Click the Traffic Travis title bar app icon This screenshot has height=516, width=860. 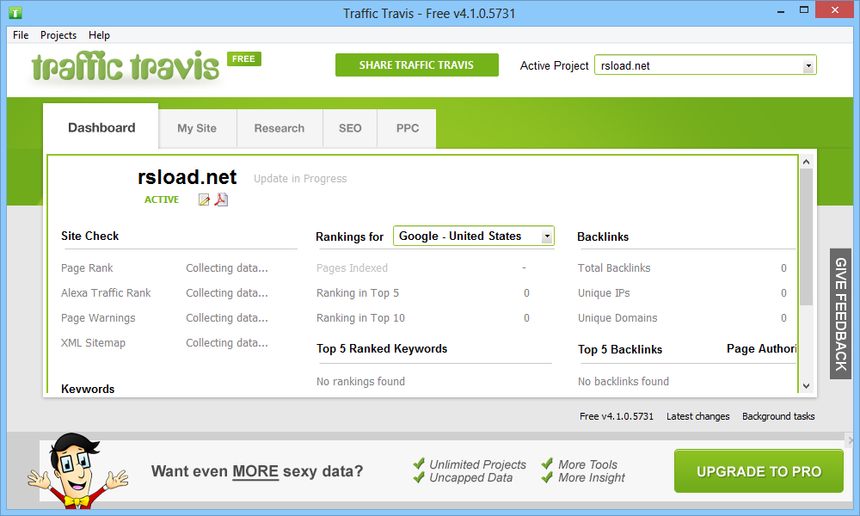(x=16, y=13)
